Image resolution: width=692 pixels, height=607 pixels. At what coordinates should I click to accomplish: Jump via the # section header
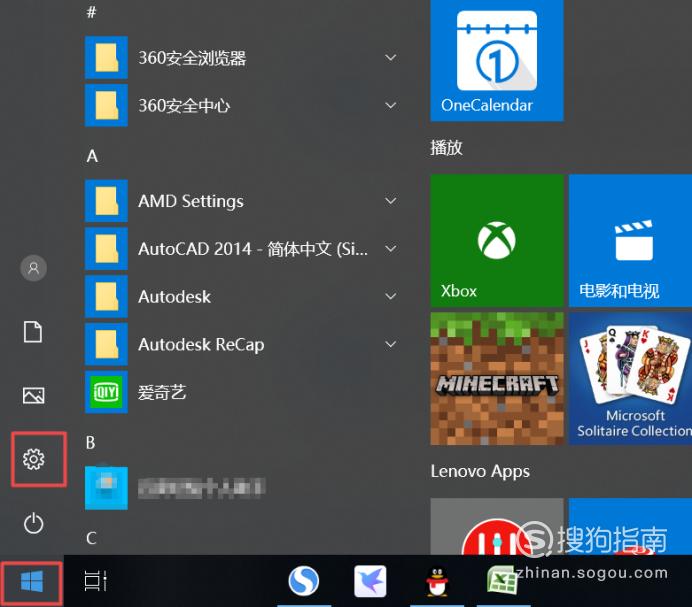[91, 12]
